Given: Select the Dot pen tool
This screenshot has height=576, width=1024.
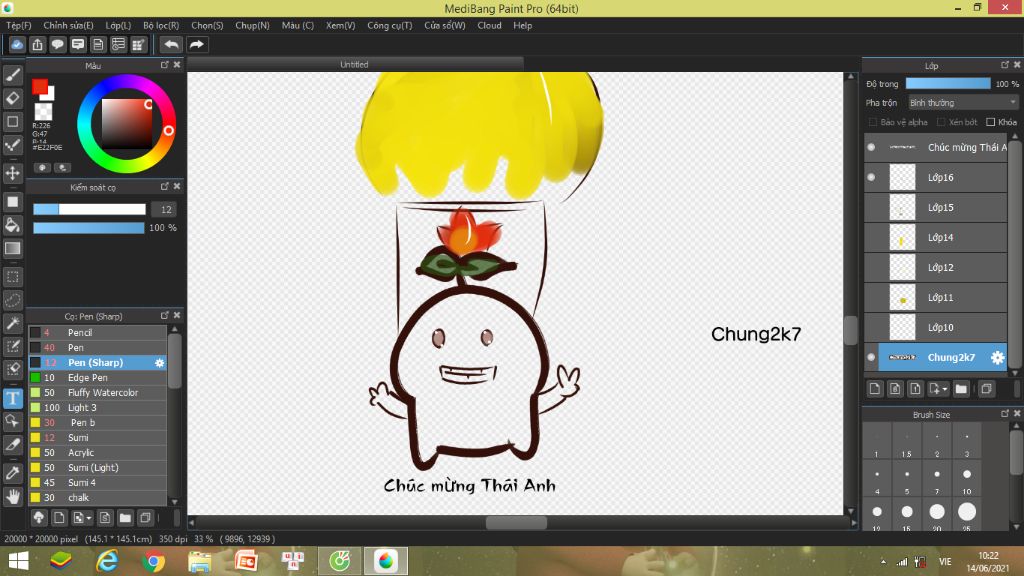Looking at the screenshot, I should pos(12,145).
